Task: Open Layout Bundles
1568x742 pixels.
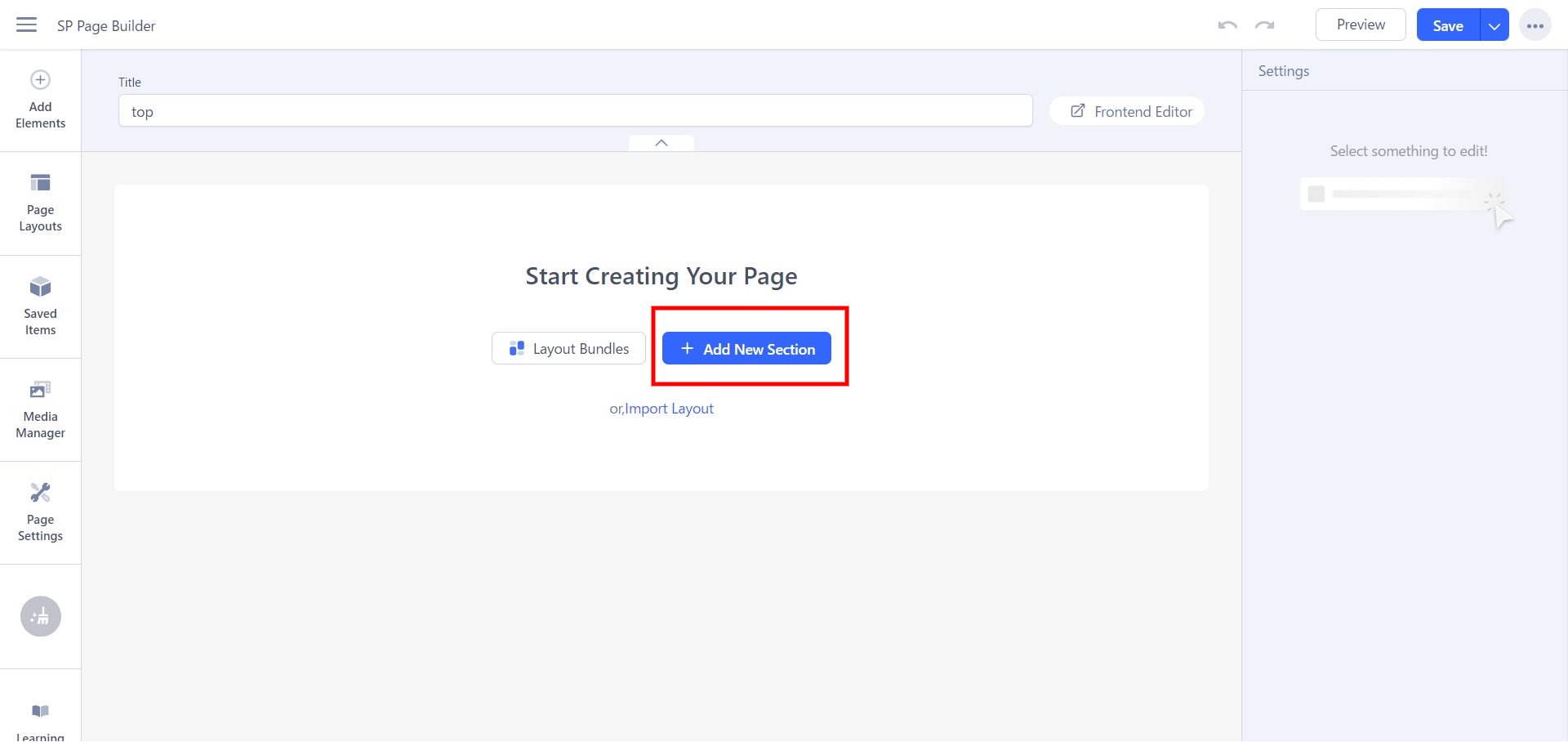Action: [568, 349]
